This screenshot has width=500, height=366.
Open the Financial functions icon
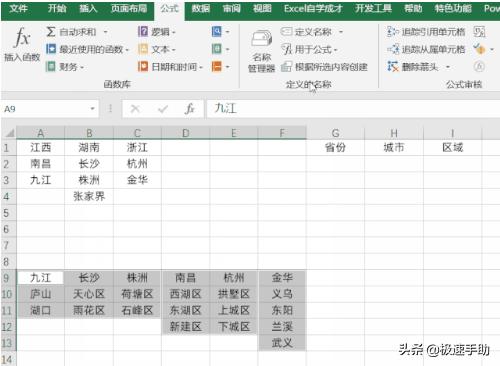(x=51, y=67)
